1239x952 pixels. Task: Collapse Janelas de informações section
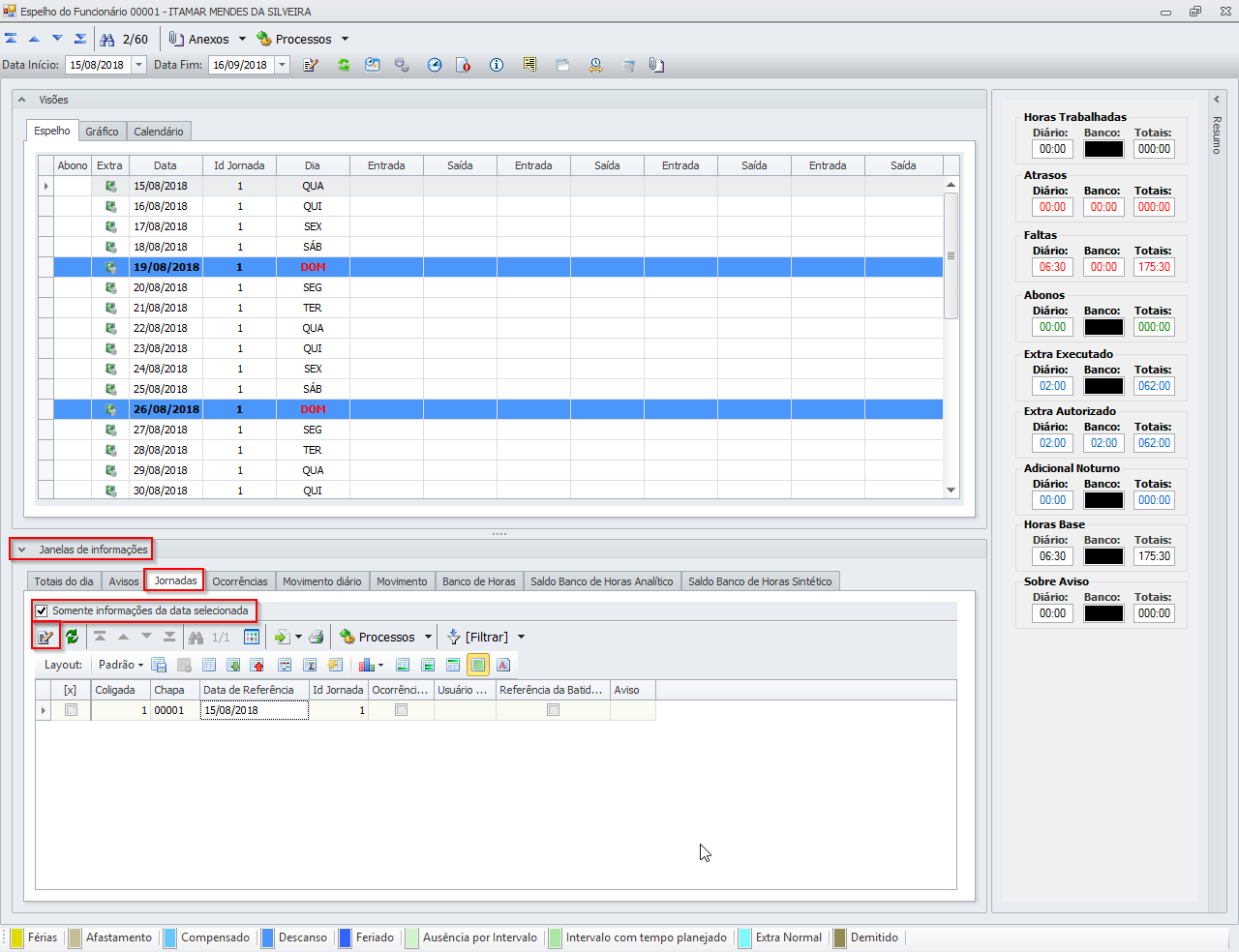pyautogui.click(x=22, y=550)
